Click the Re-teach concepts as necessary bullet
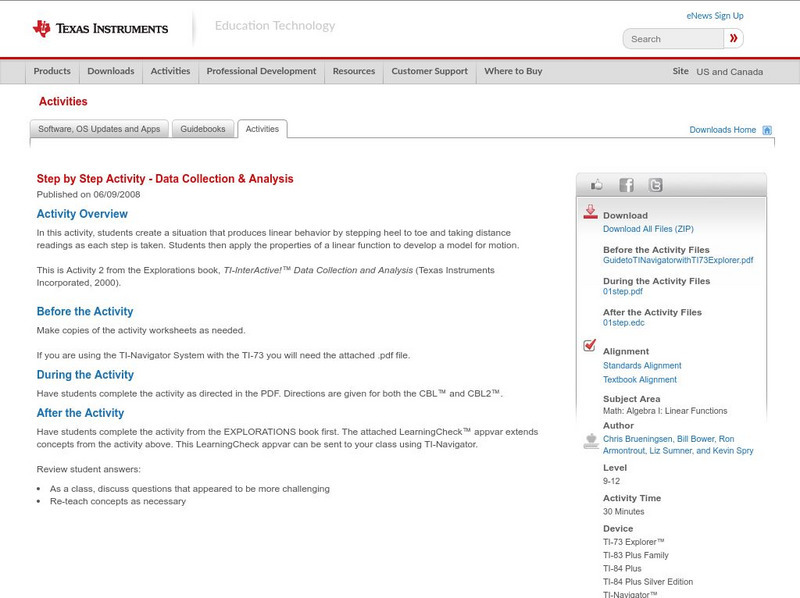The width and height of the screenshot is (800, 598). pyautogui.click(x=118, y=502)
